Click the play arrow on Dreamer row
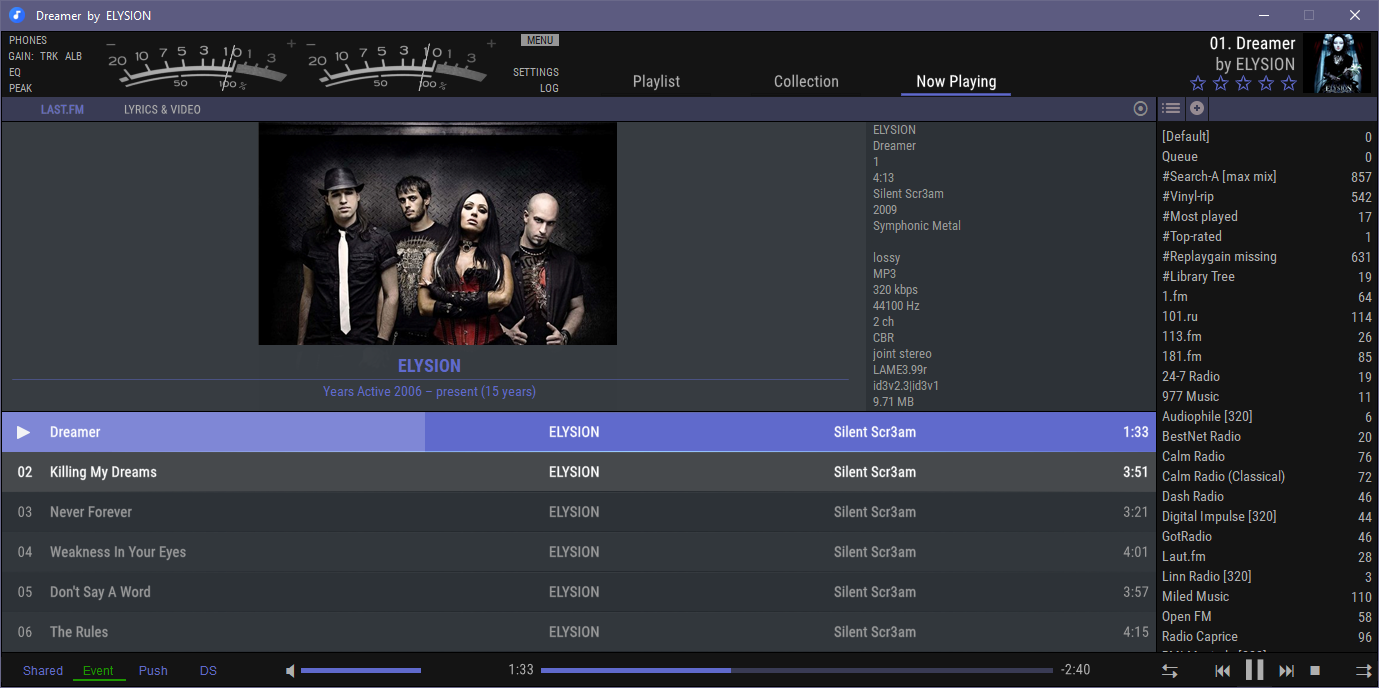The image size is (1379, 688). [24, 432]
